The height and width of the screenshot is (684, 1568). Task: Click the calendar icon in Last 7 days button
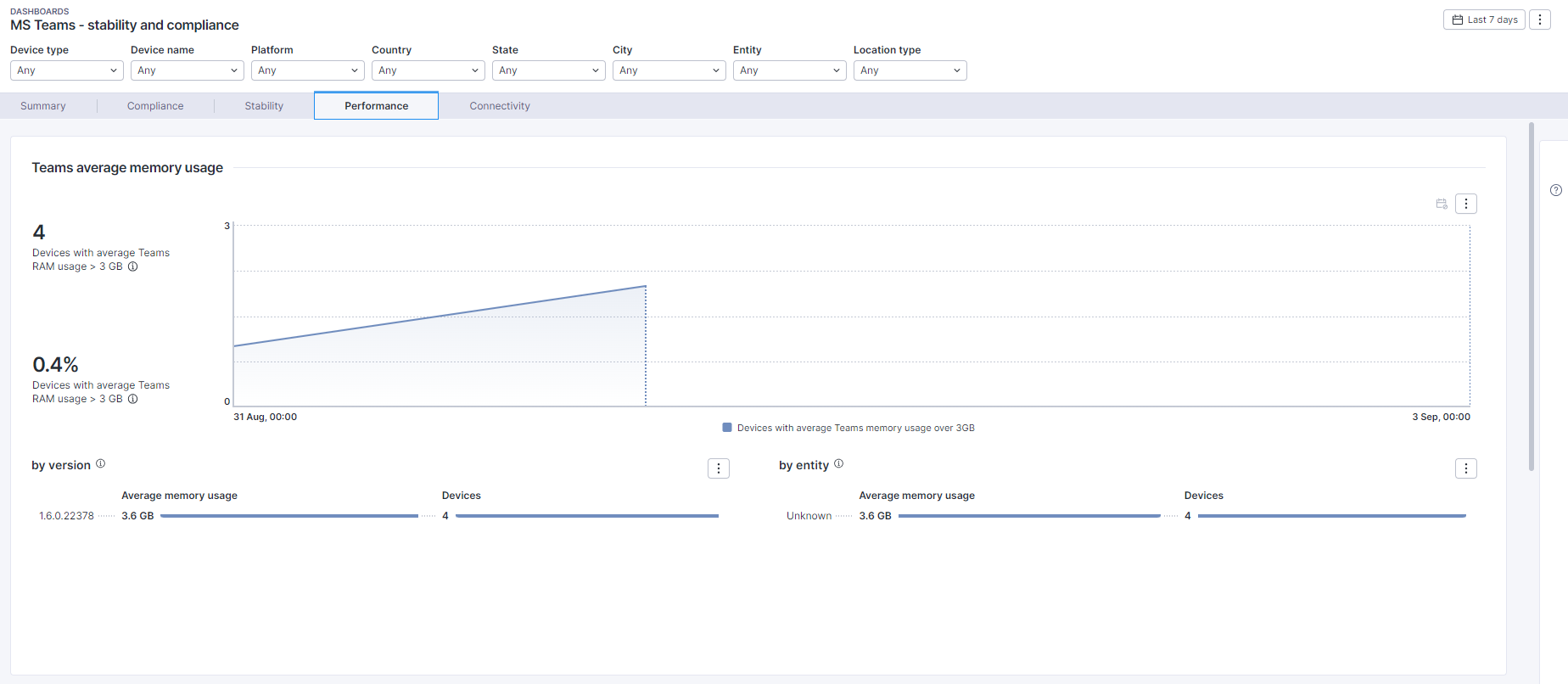pyautogui.click(x=1458, y=20)
